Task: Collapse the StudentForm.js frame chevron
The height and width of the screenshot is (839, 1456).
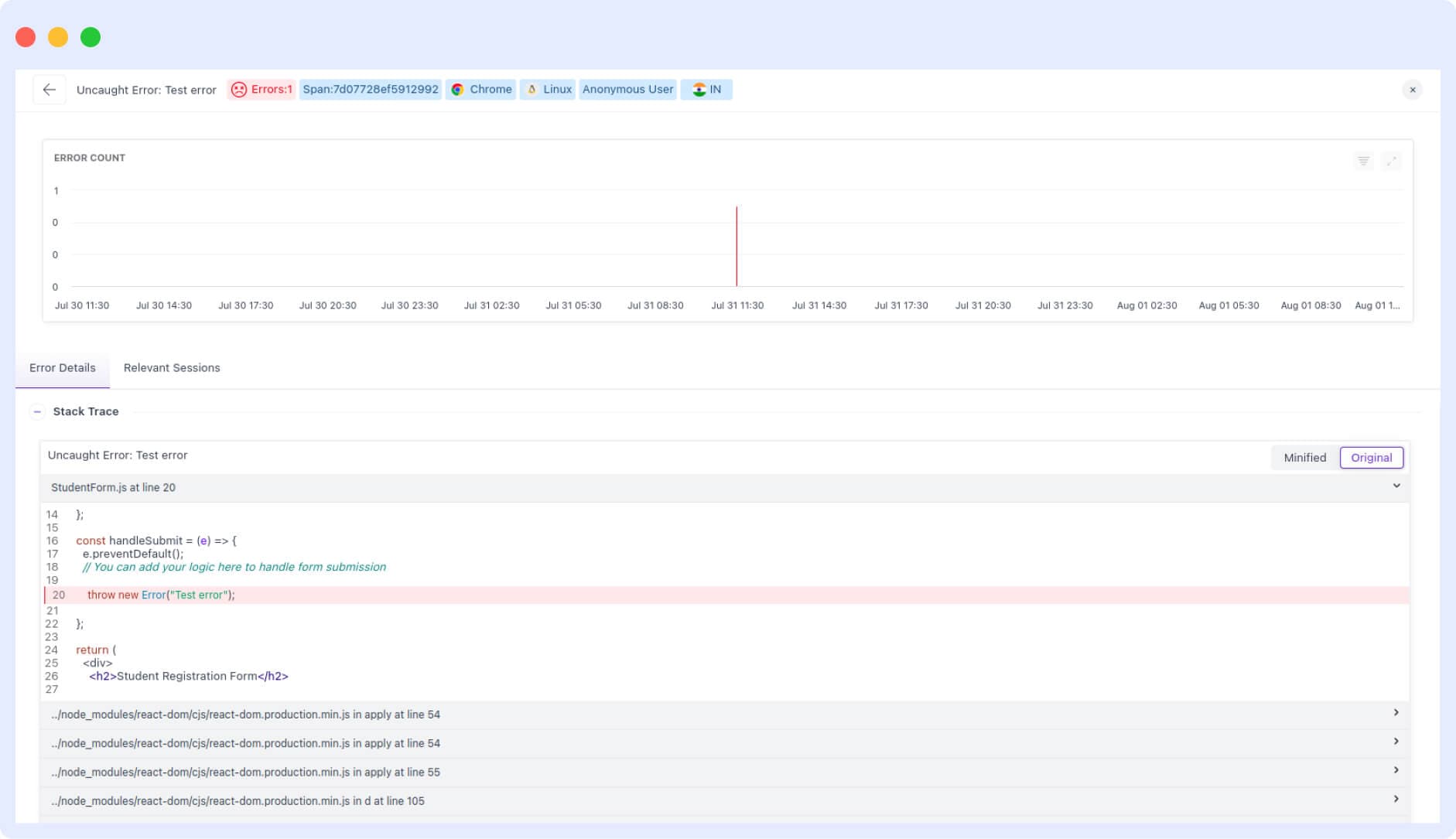Action: pos(1396,486)
